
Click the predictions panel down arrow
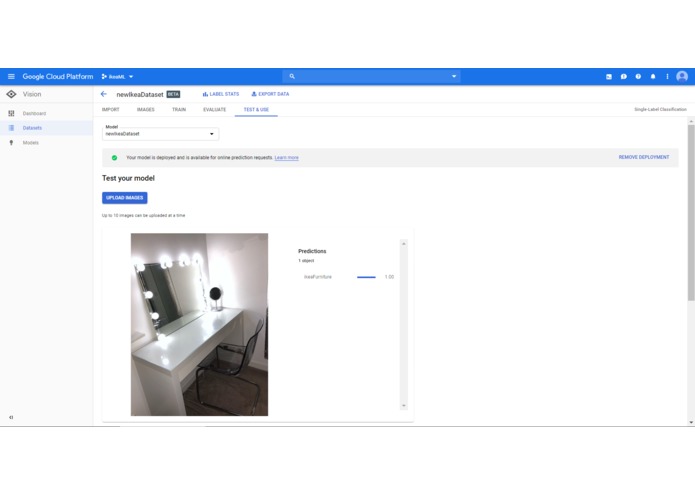[x=404, y=406]
